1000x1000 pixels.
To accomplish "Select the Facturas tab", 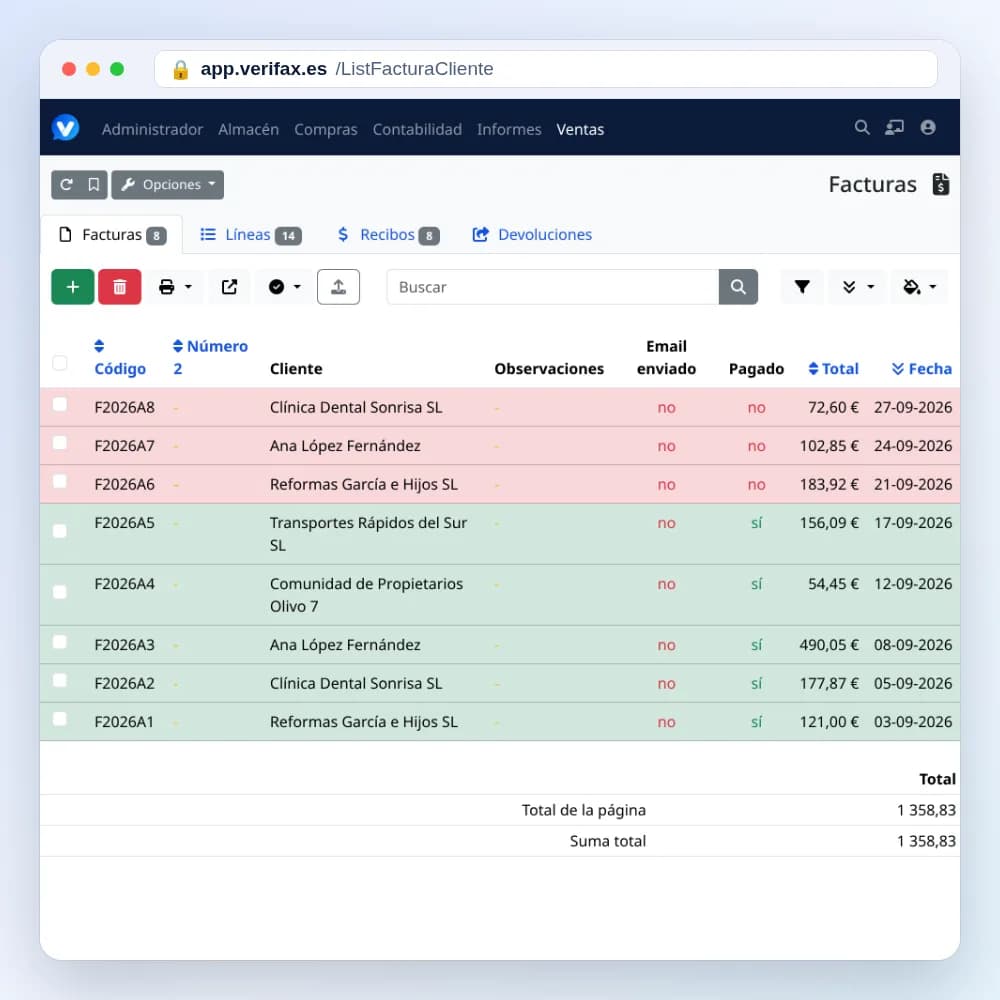I will [112, 235].
